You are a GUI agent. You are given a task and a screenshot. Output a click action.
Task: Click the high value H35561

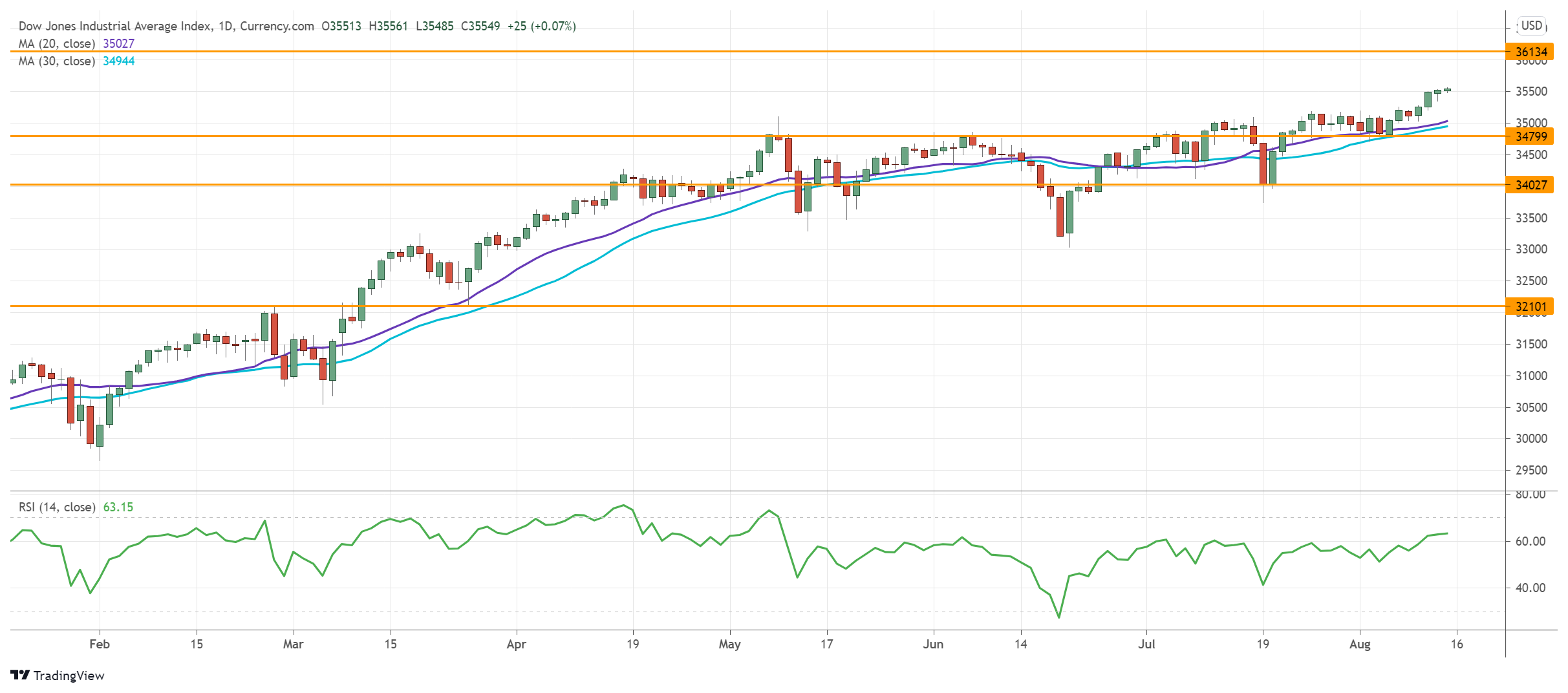pos(388,26)
